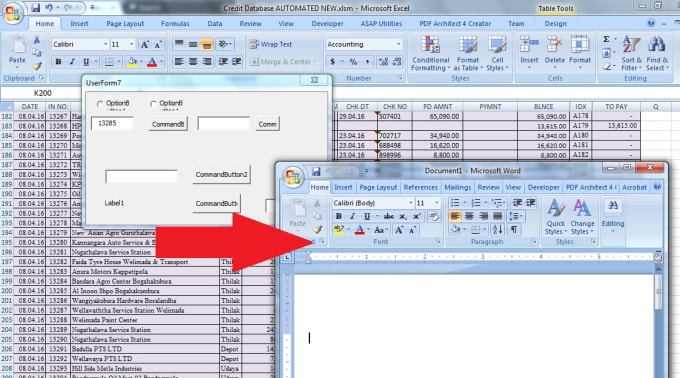
Task: Click the lower CommandButt button in UserForm7
Action: [x=216, y=203]
